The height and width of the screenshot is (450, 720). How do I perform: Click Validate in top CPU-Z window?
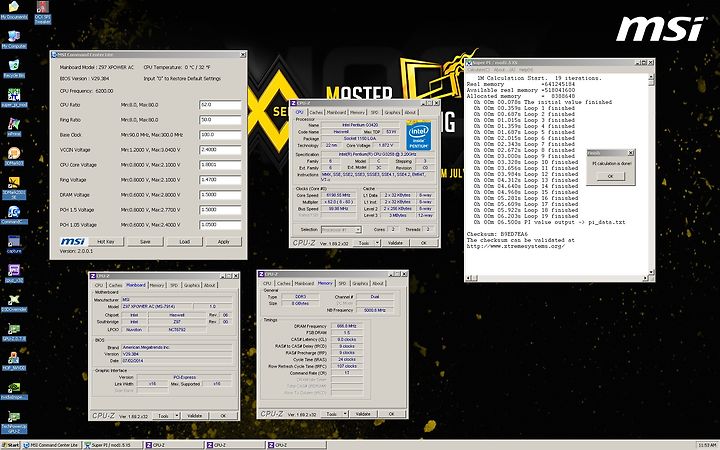pos(395,242)
